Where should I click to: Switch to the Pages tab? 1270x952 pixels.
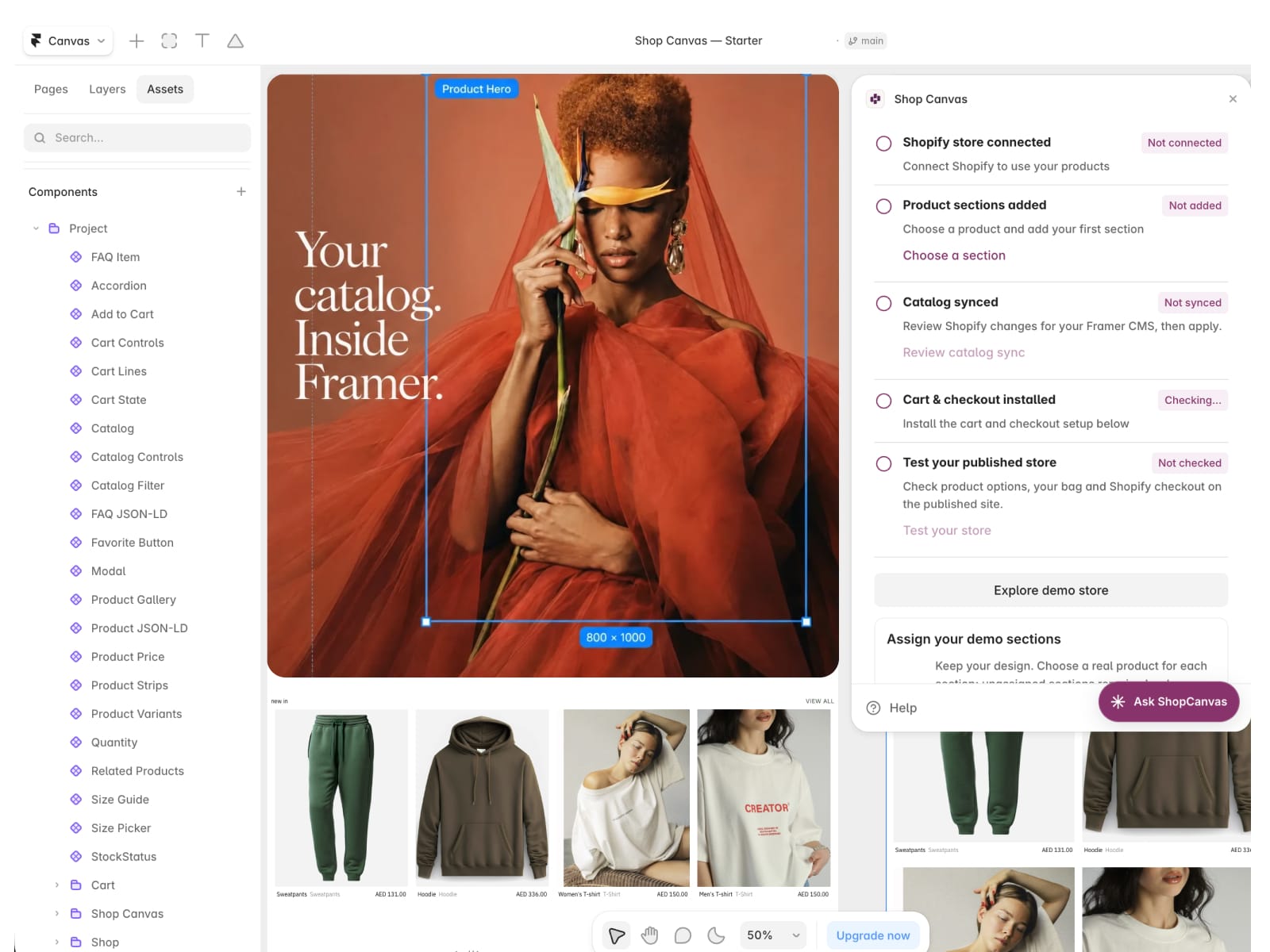(51, 90)
